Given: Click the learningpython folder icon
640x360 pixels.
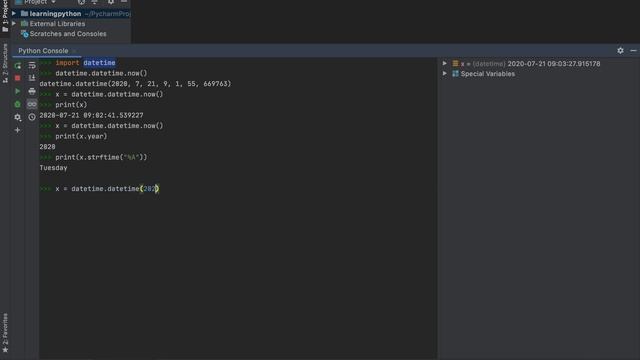Looking at the screenshot, I should point(24,13).
